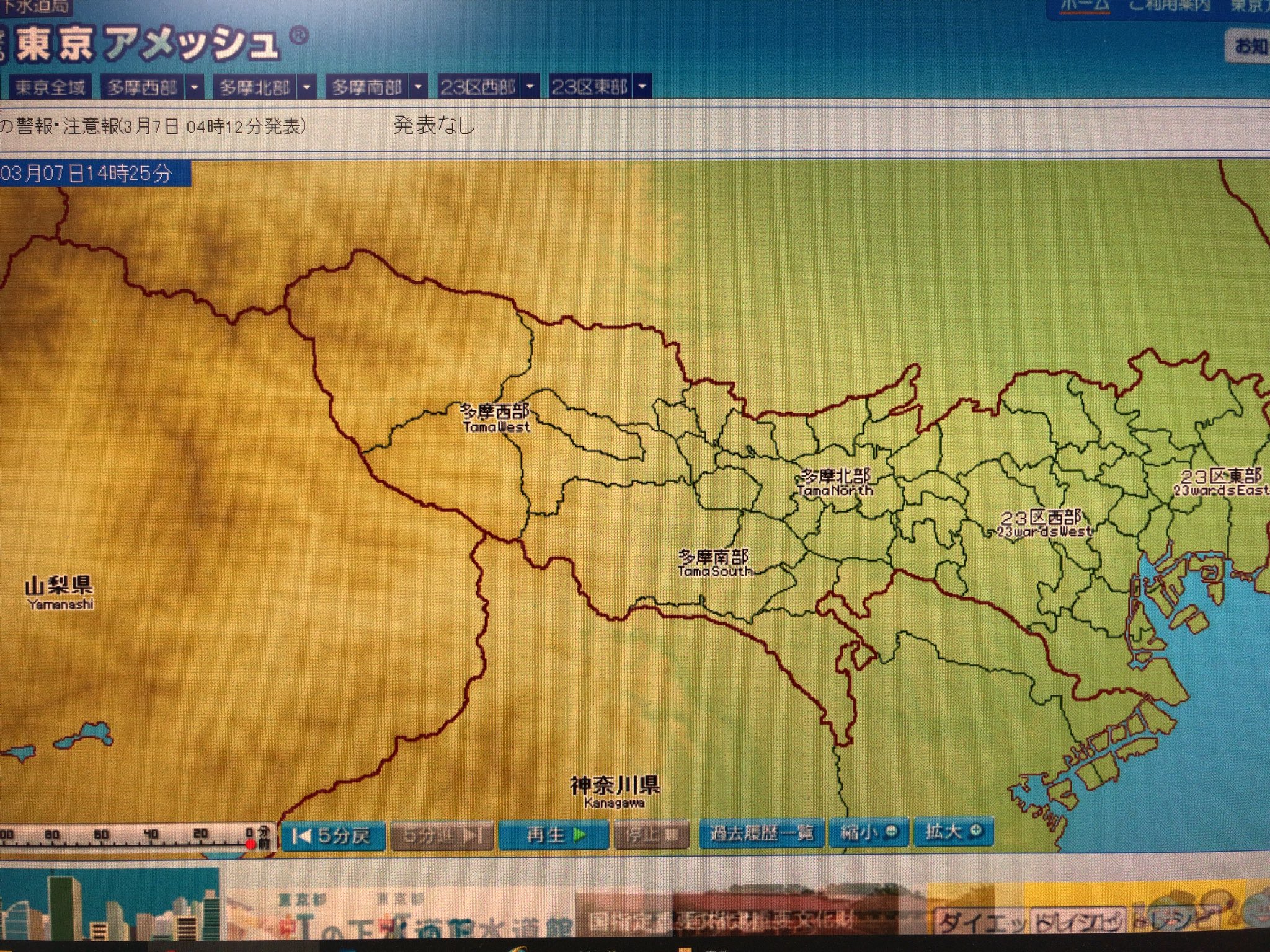Click the 5分戻 rewind button

click(332, 836)
